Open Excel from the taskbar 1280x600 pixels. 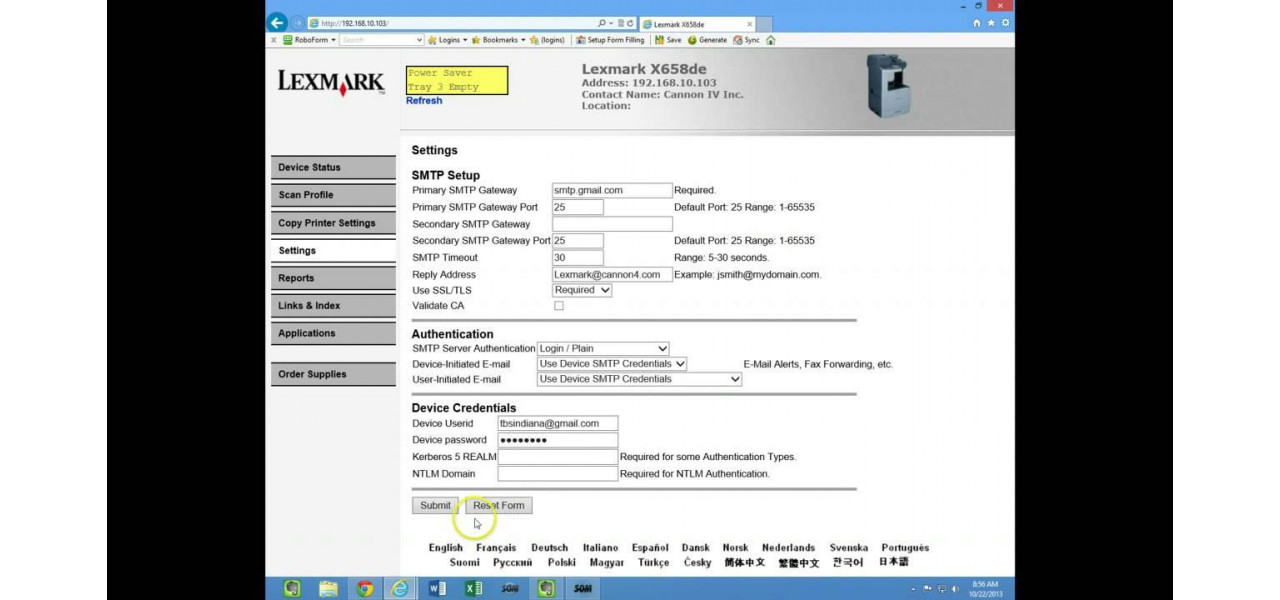click(x=474, y=588)
